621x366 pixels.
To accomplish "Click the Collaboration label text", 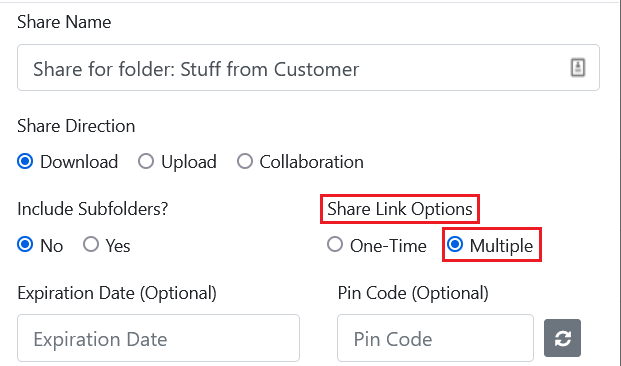I will (x=311, y=162).
